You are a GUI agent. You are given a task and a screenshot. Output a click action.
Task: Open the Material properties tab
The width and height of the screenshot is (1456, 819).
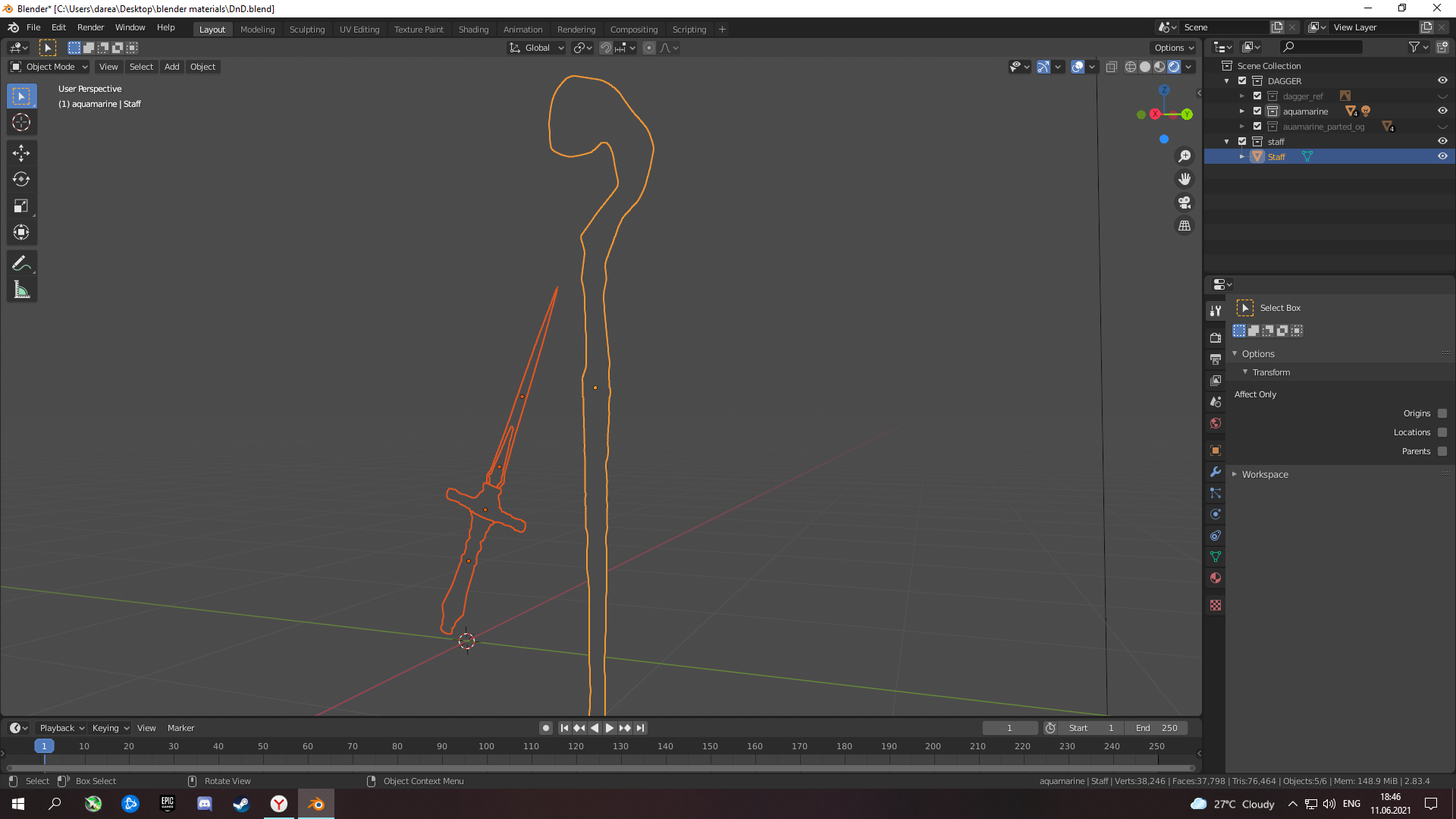pos(1216,578)
